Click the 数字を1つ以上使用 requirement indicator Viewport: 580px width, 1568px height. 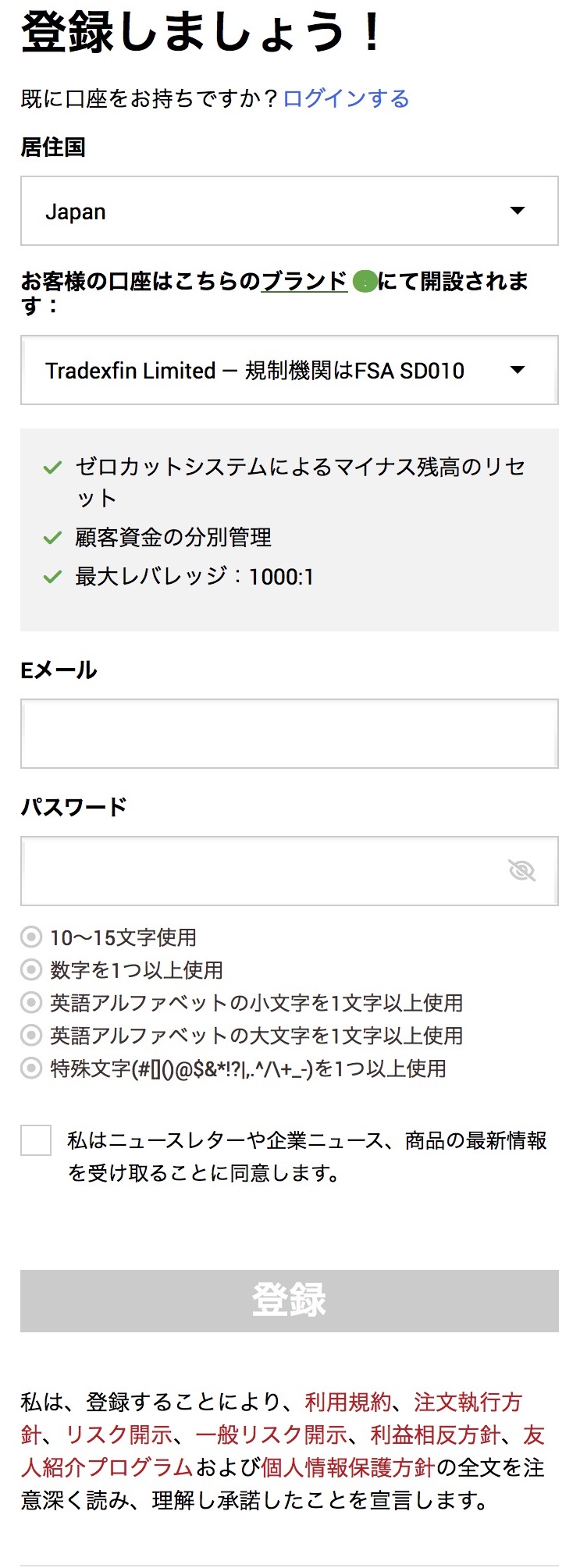click(x=31, y=969)
